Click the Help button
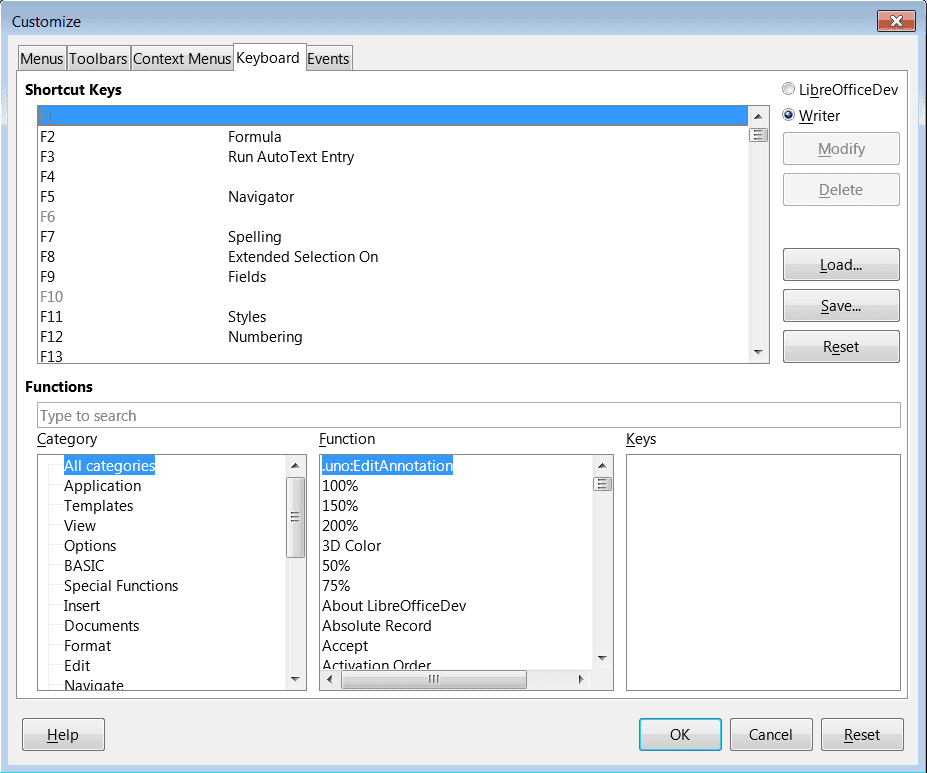 (x=63, y=735)
